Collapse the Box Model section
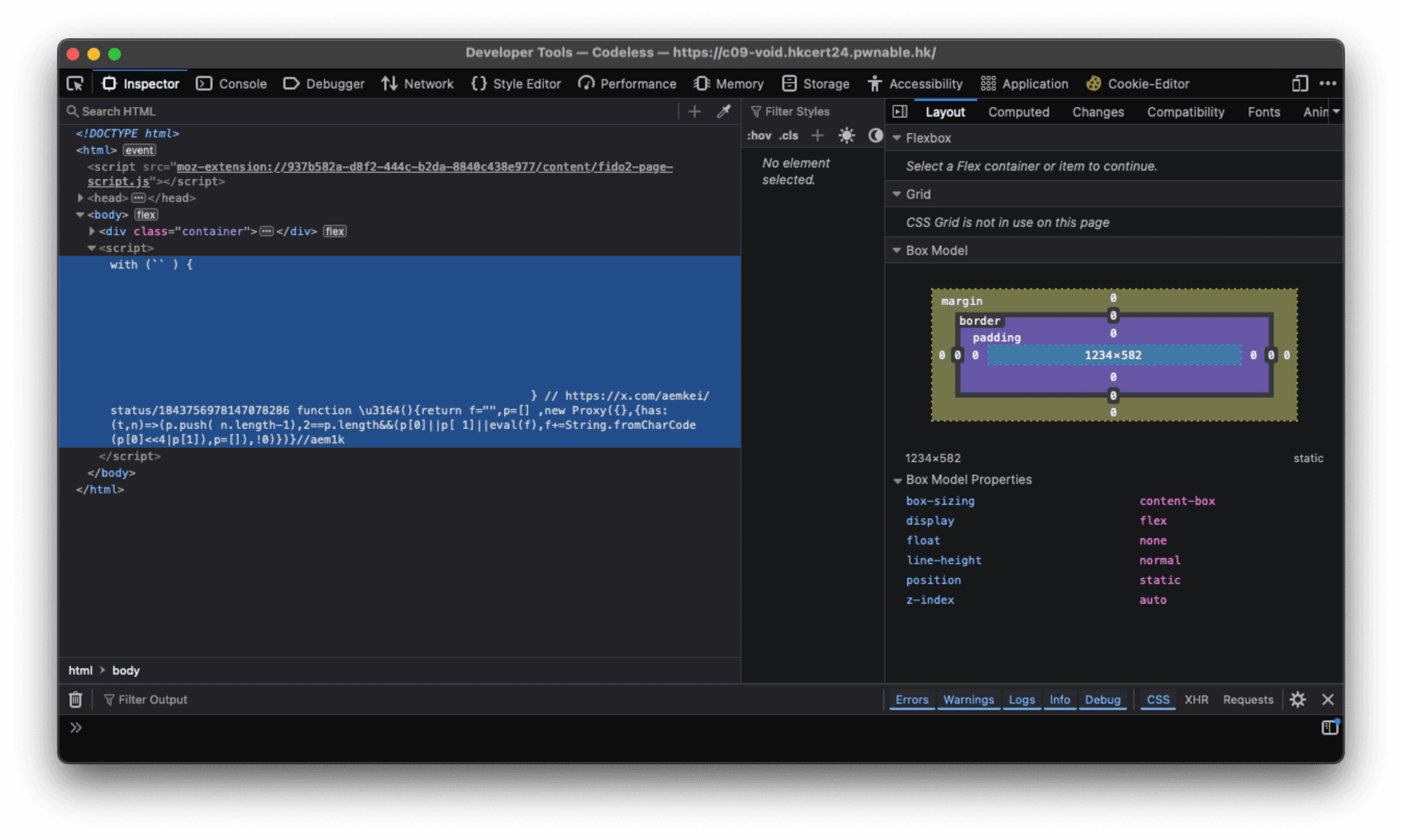 point(897,250)
